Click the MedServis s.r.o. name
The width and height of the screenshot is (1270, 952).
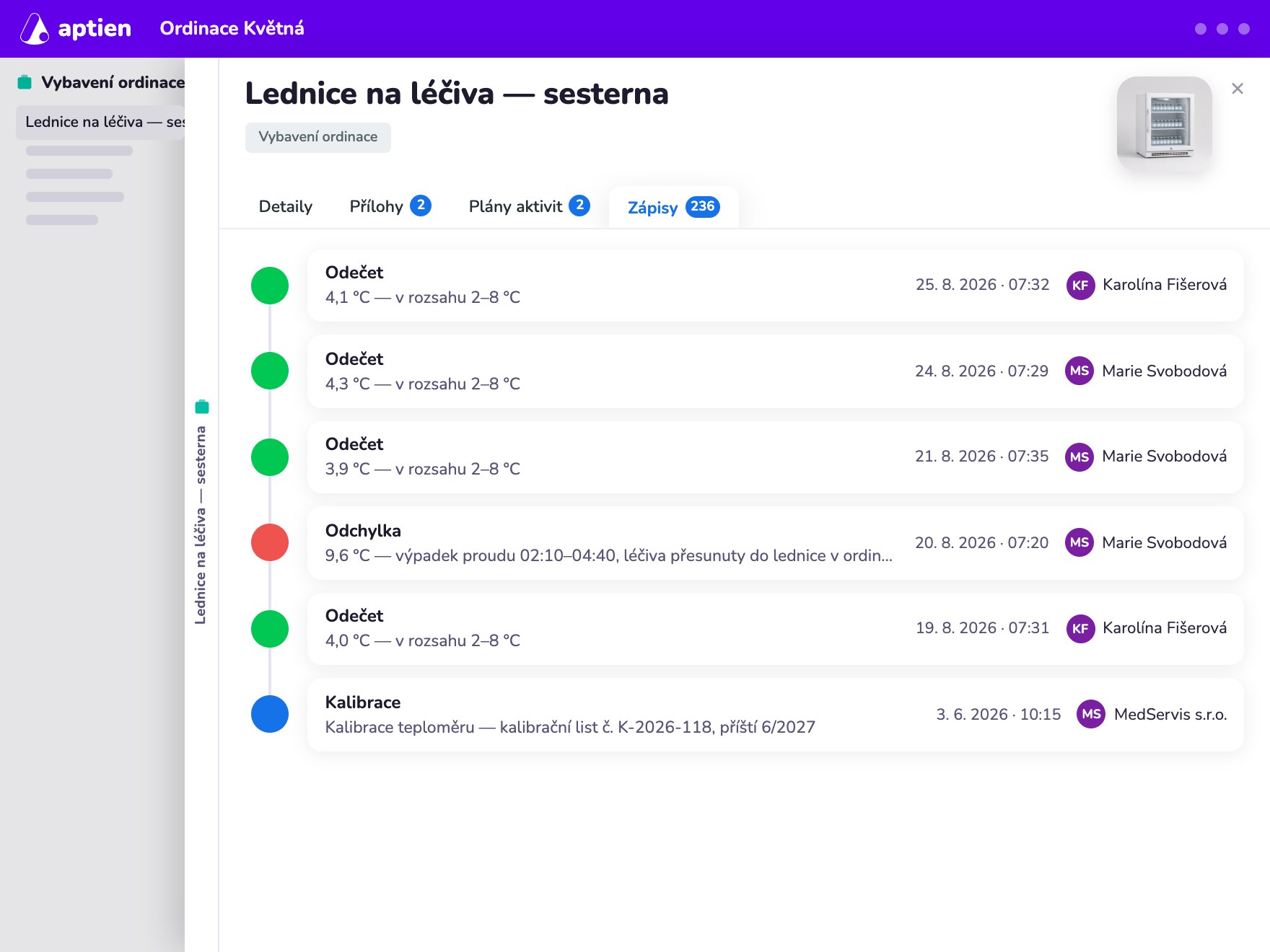(1170, 715)
